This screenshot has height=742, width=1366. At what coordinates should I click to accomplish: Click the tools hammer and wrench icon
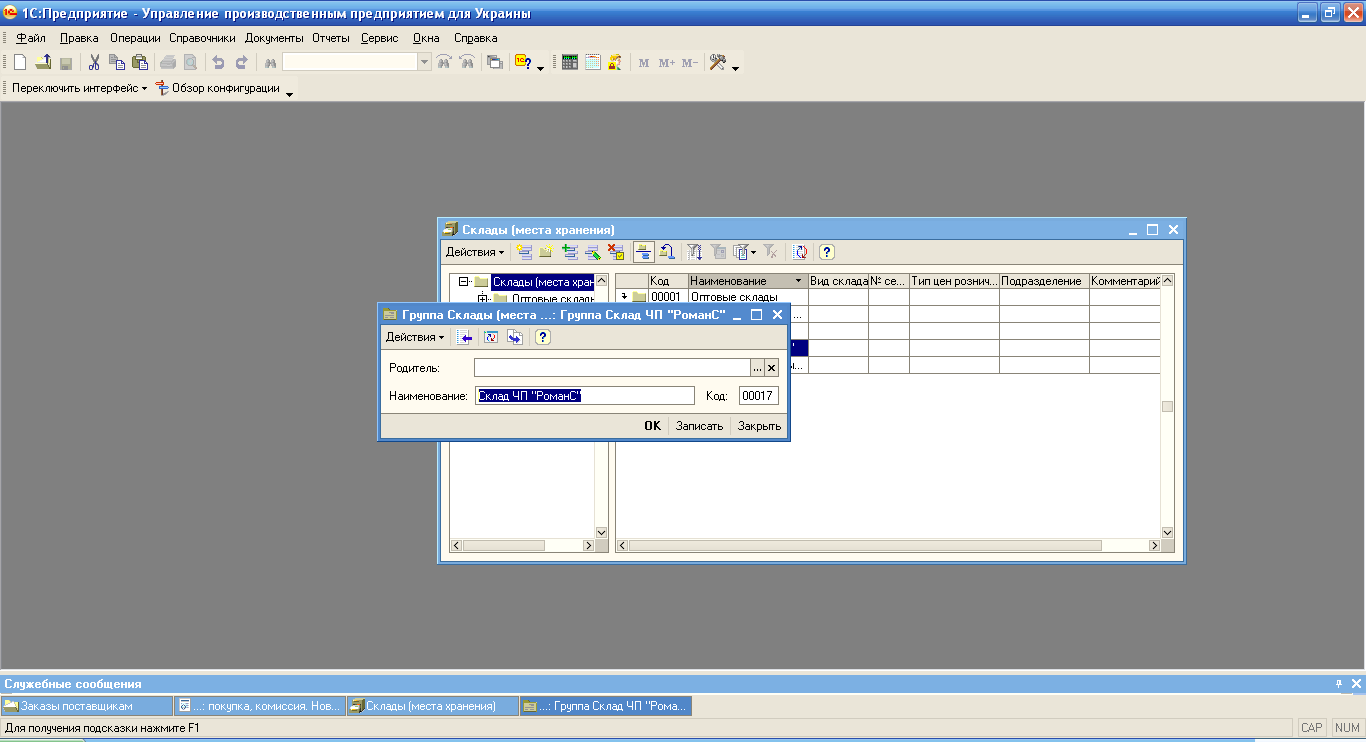(718, 62)
